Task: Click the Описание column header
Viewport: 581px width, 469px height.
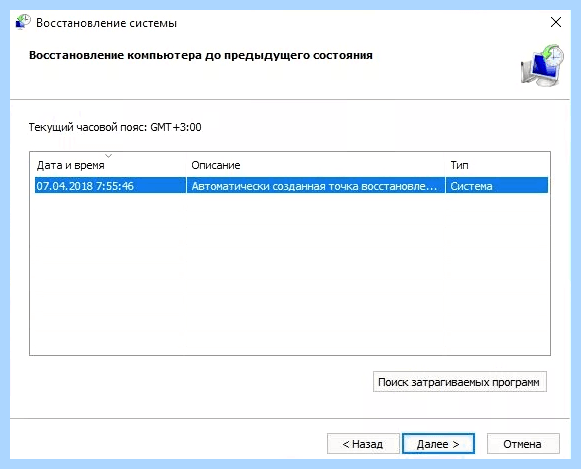Action: [316, 165]
